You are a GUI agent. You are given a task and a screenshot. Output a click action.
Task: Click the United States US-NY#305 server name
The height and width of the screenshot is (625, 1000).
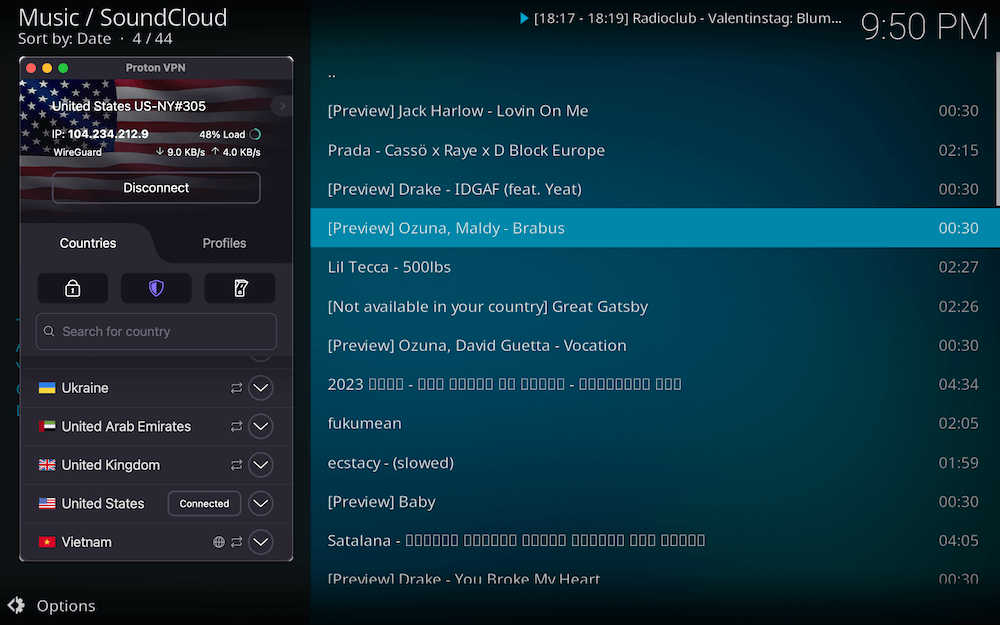129,106
